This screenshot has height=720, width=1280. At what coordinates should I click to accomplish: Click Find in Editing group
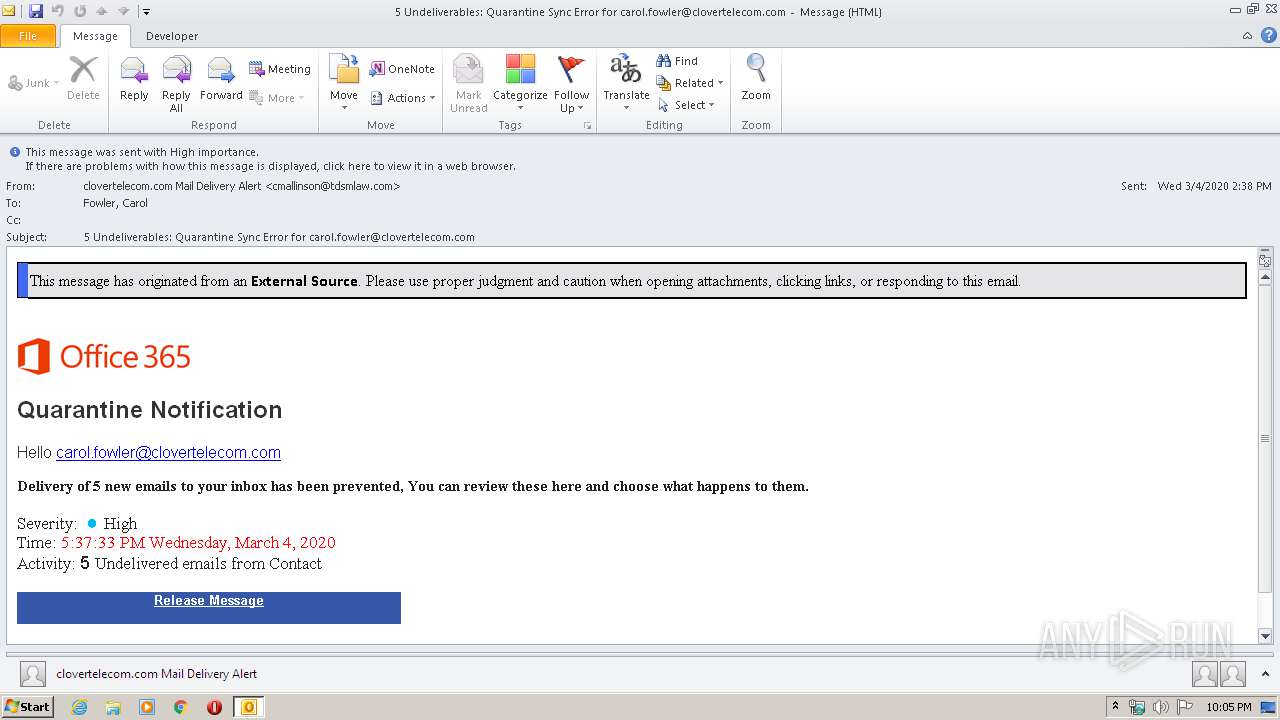[x=677, y=61]
